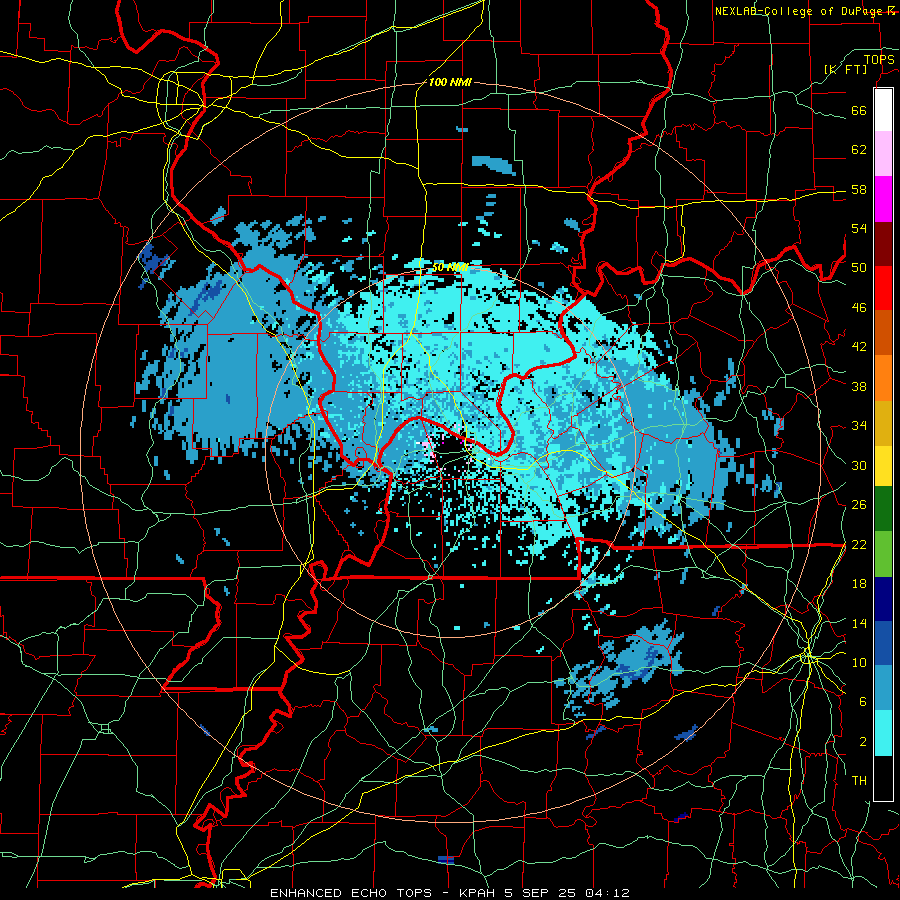Image resolution: width=900 pixels, height=900 pixels.
Task: Click the 30 legend value label
Action: pos(859,465)
